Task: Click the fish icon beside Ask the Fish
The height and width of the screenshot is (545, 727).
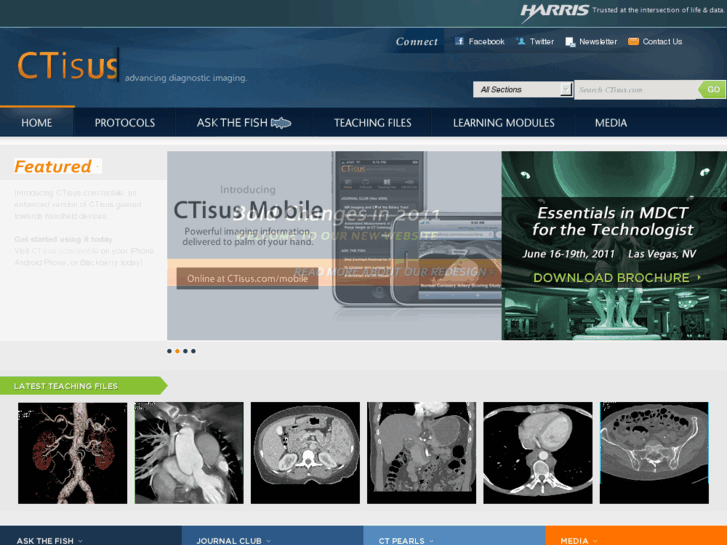Action: tap(281, 123)
